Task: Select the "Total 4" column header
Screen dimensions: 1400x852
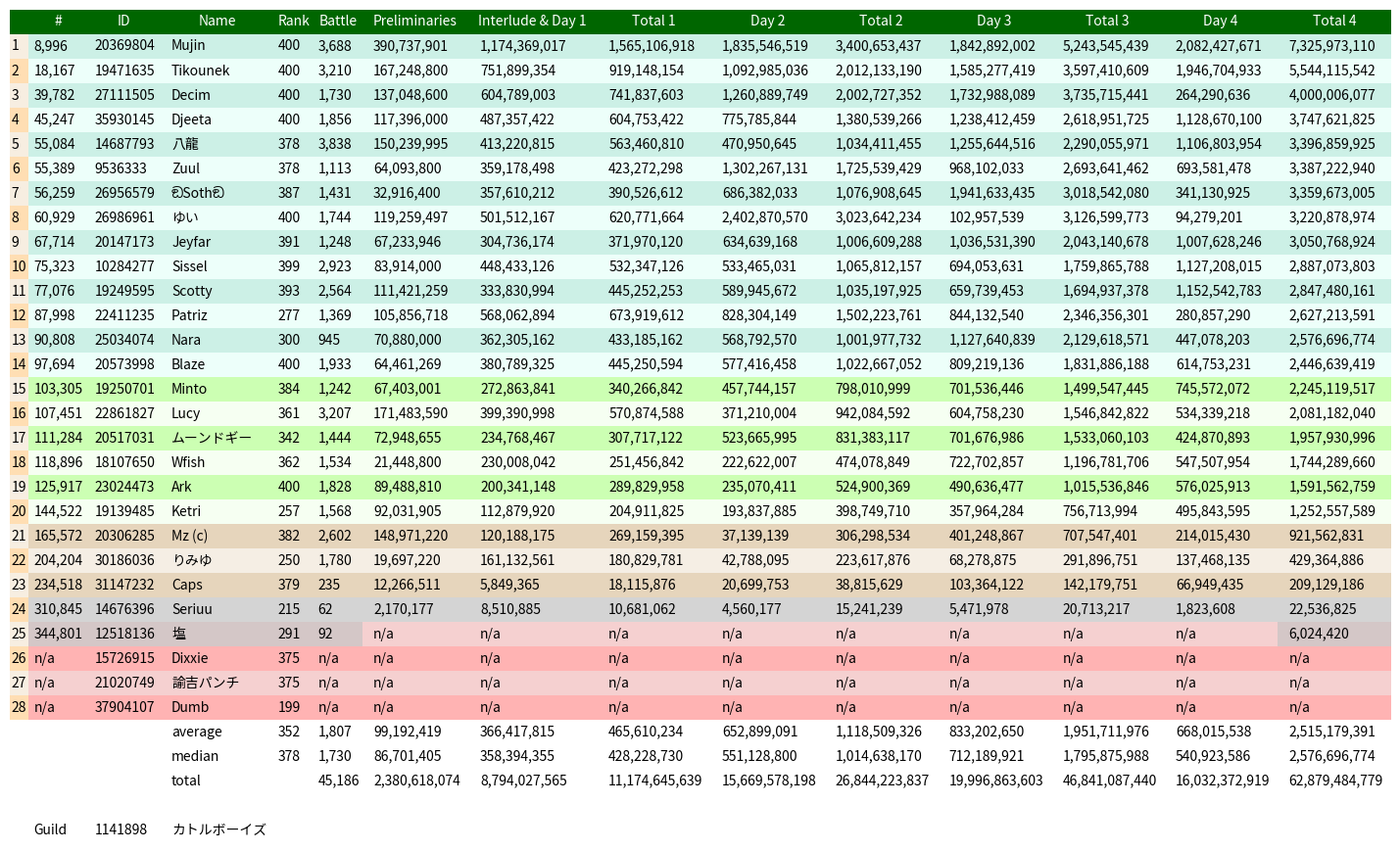Action: pyautogui.click(x=1334, y=21)
